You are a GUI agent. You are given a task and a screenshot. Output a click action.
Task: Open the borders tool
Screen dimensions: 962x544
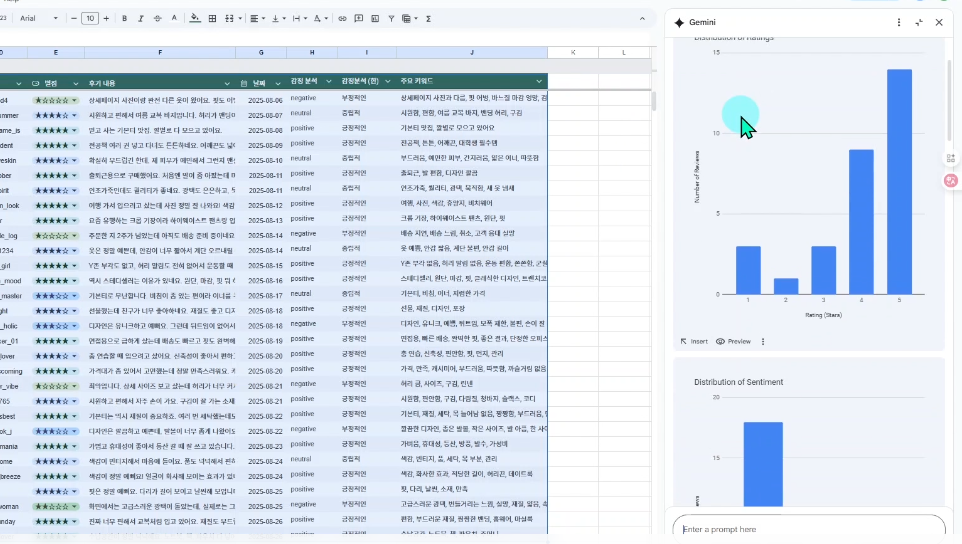pos(212,18)
